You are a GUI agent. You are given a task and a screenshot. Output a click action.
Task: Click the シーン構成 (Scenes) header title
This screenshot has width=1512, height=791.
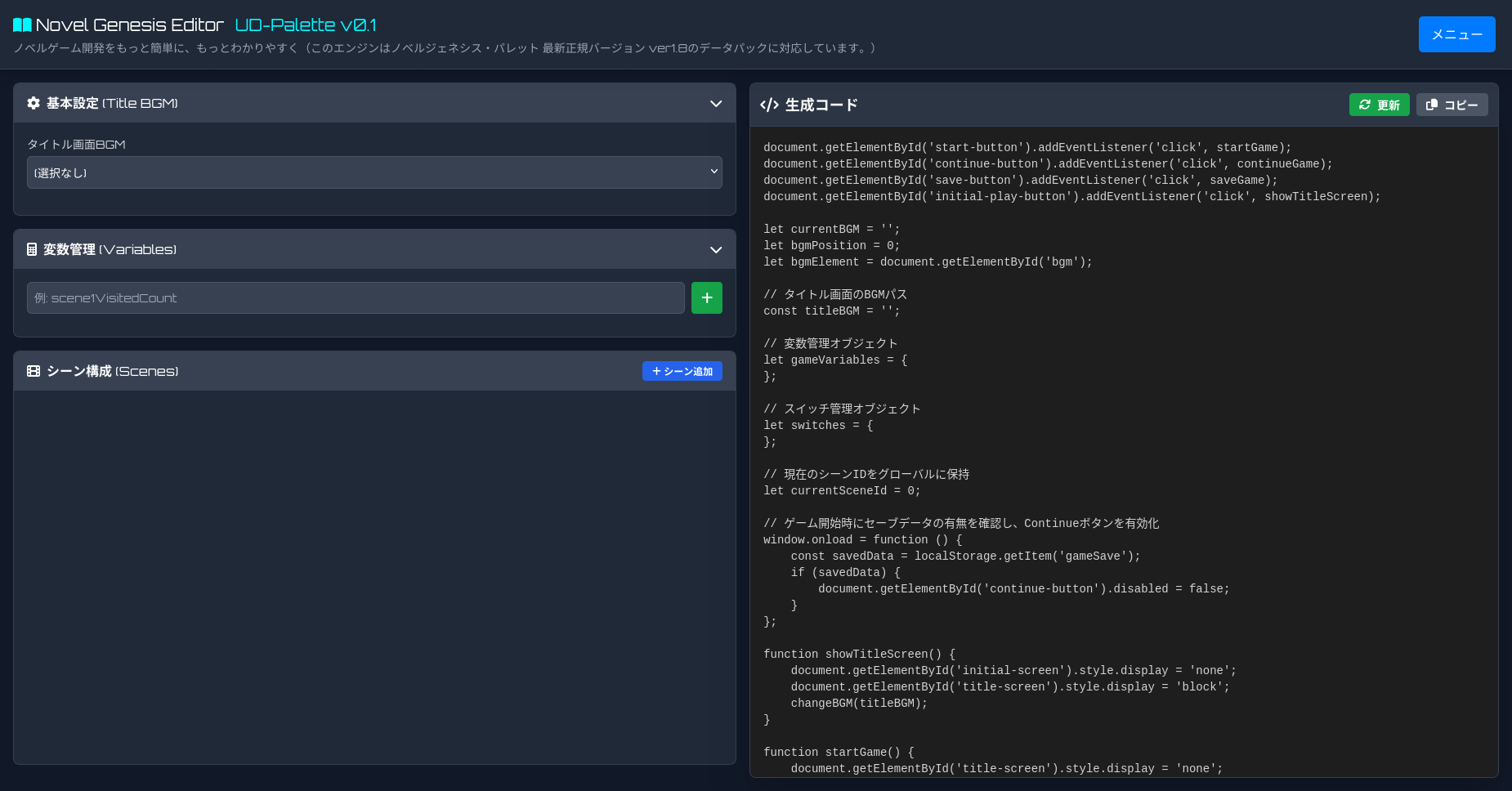coord(112,371)
